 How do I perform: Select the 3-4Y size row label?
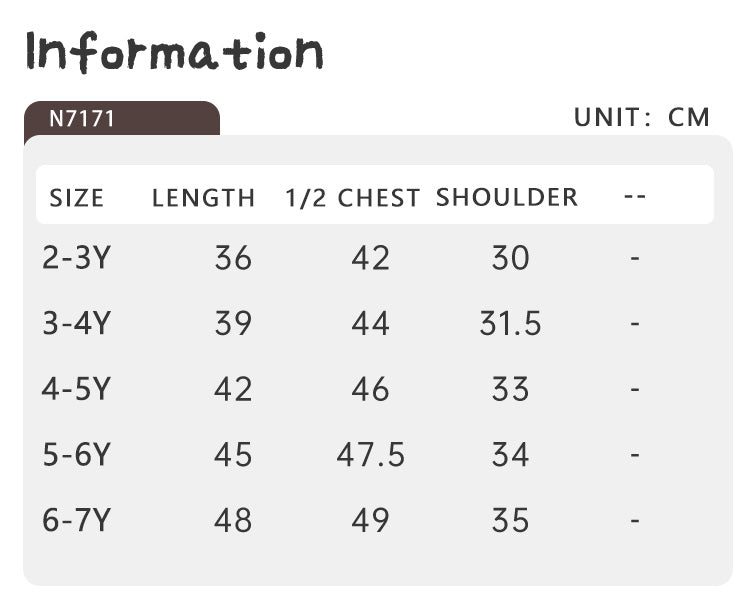click(76, 324)
